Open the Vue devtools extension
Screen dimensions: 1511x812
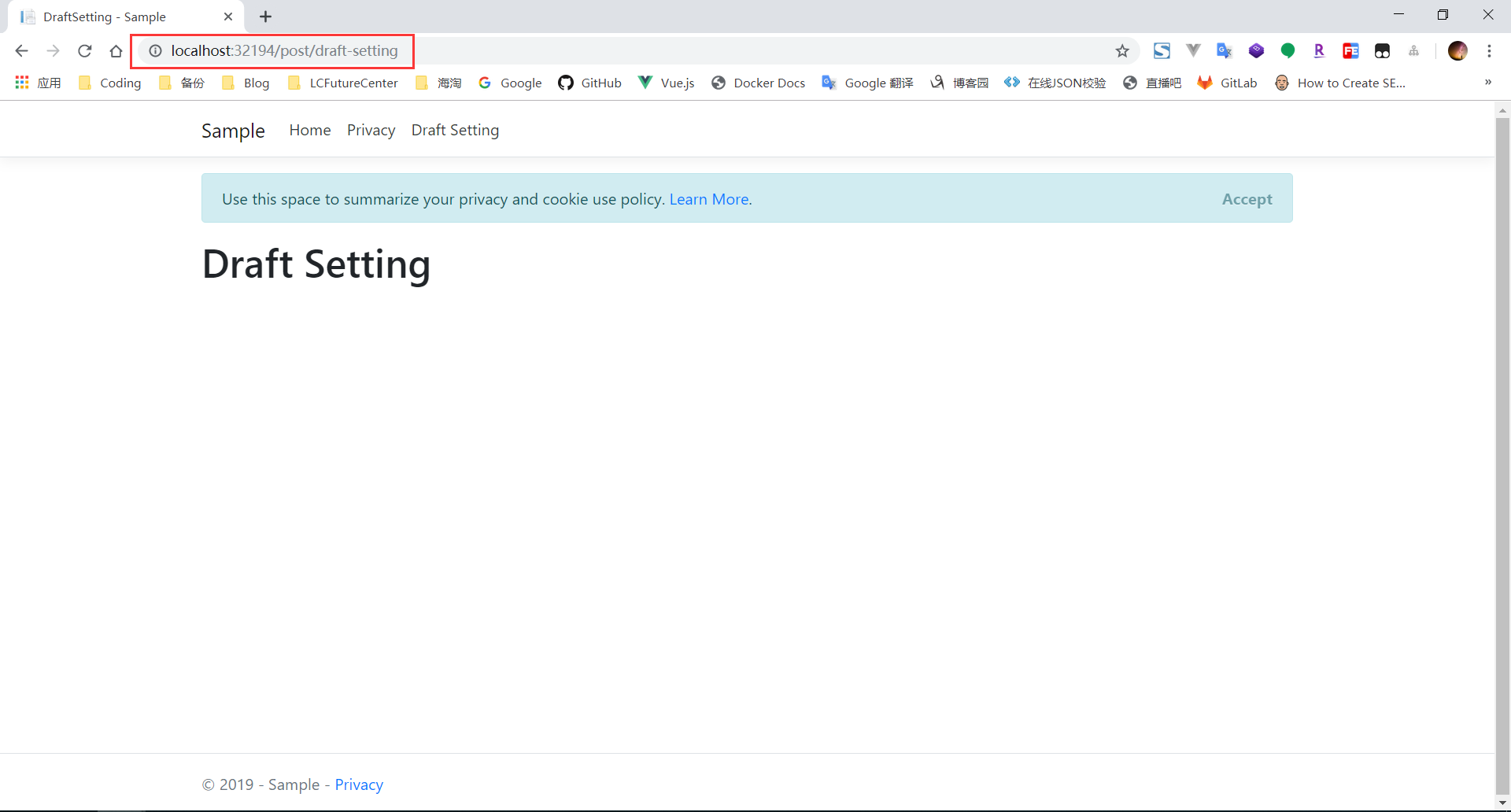1193,51
